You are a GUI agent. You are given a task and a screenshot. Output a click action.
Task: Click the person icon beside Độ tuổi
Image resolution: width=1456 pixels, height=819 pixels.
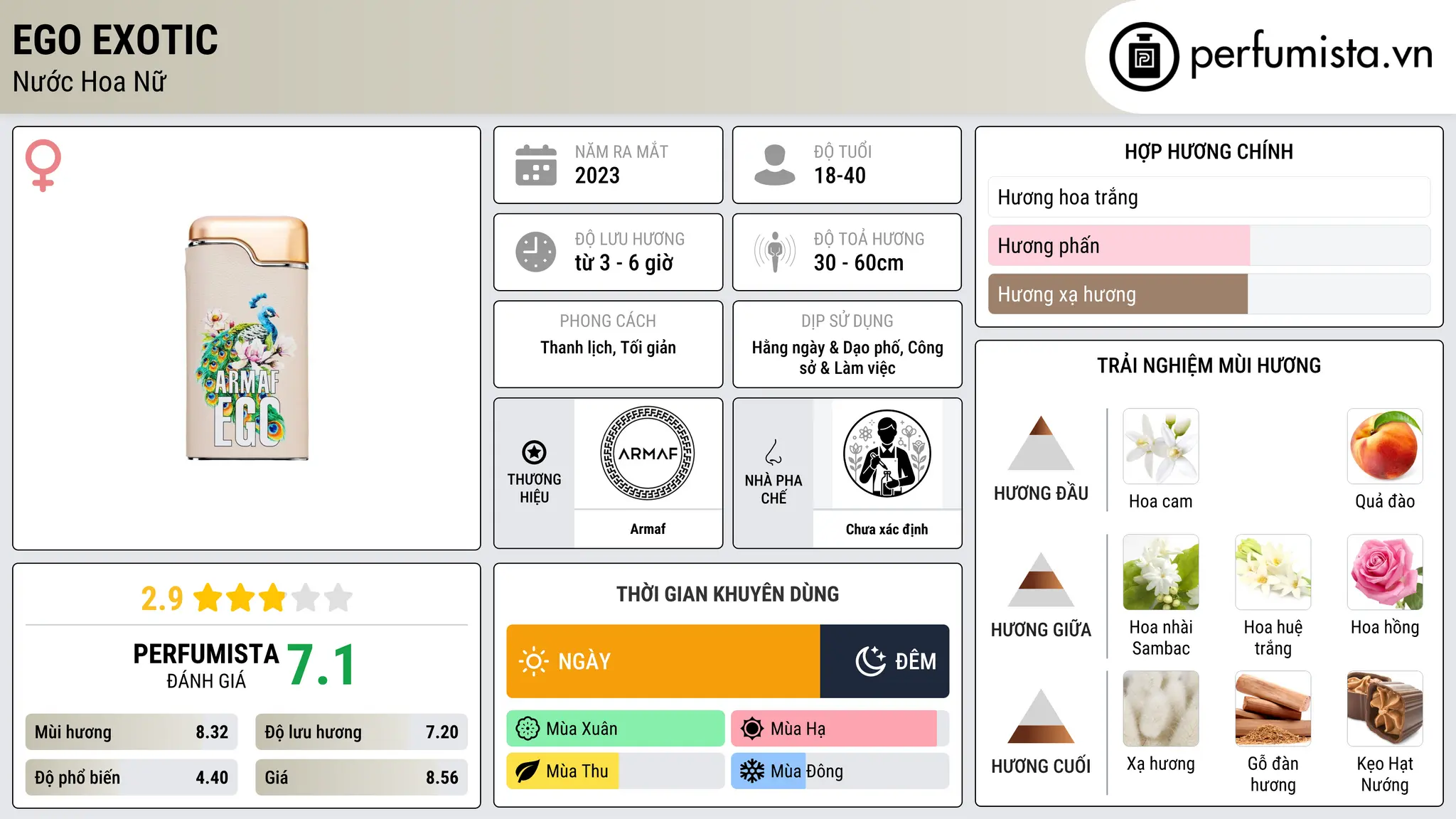(x=775, y=165)
